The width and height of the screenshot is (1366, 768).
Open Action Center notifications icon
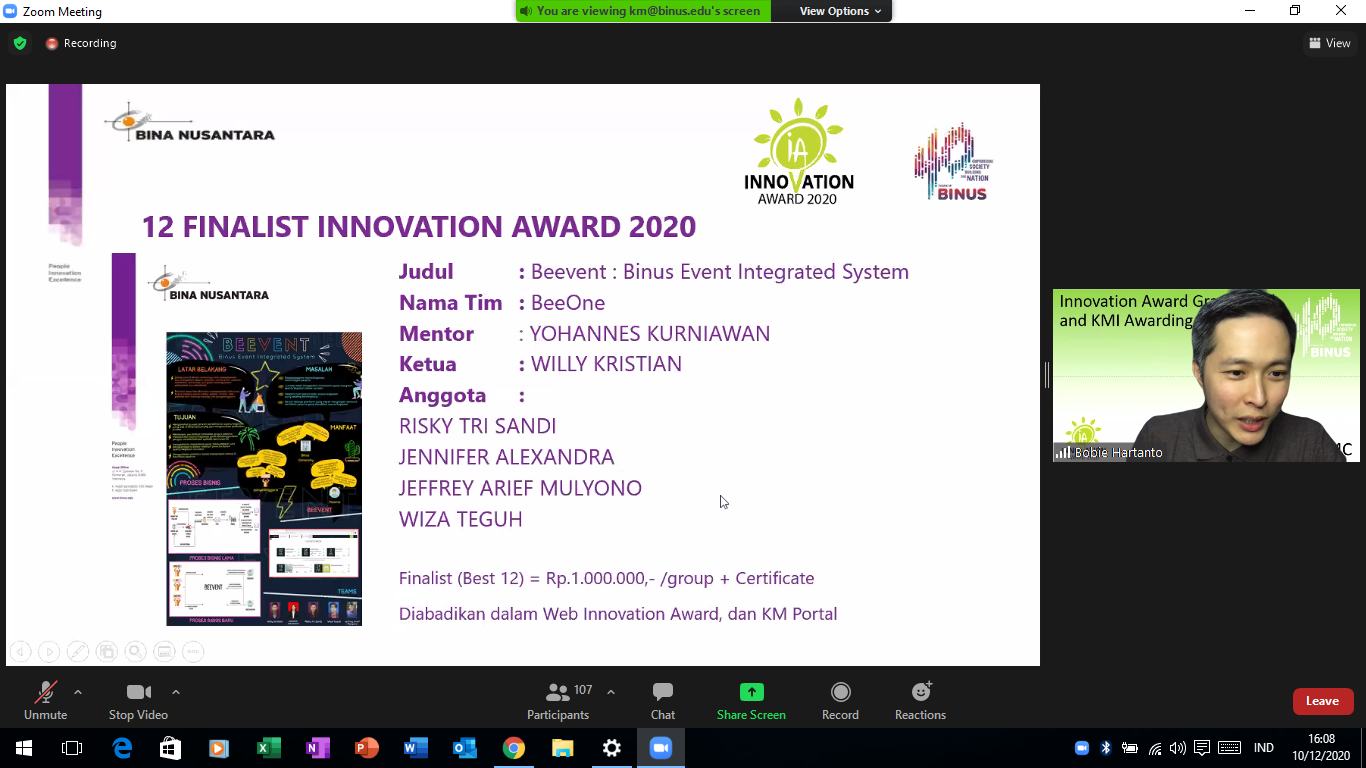point(1202,748)
